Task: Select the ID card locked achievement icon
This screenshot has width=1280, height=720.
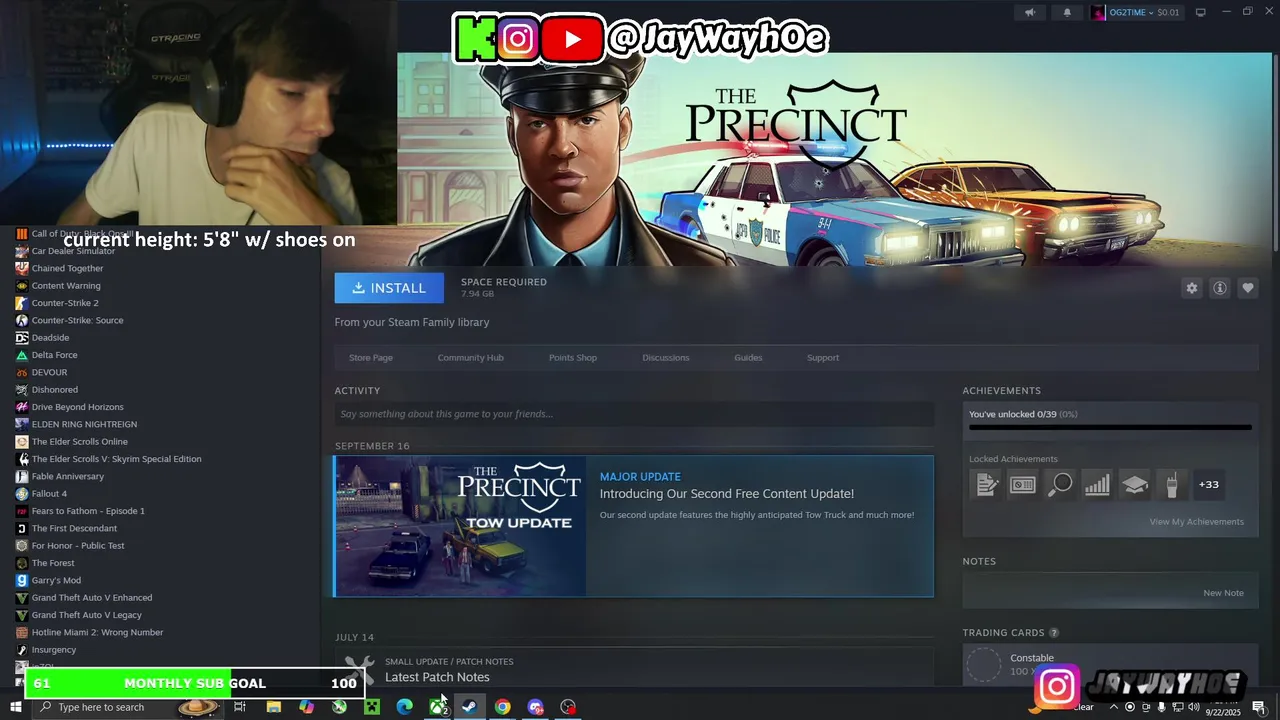Action: click(1023, 485)
